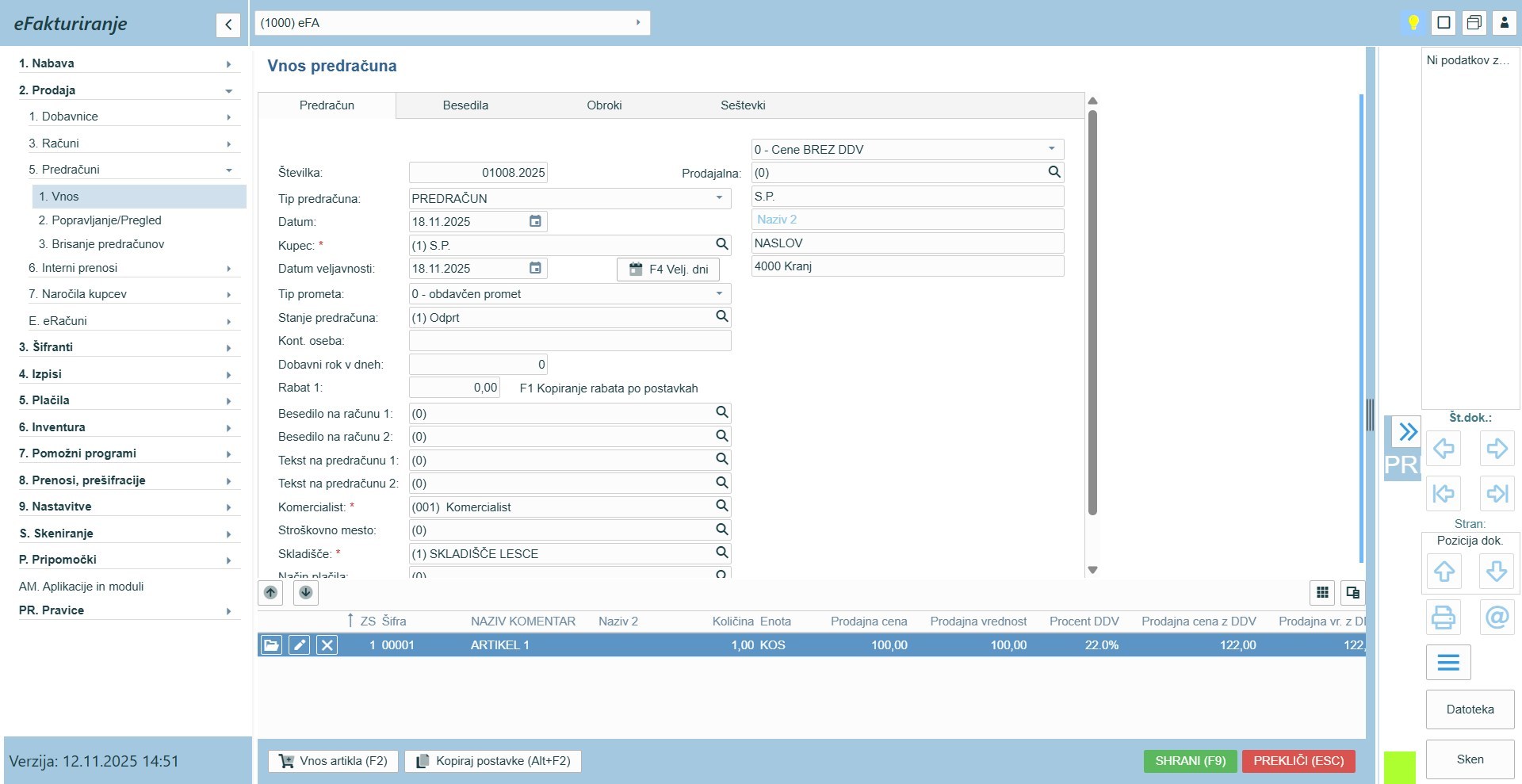This screenshot has height=784, width=1522.
Task: Click the green color square
Action: coord(1399,767)
